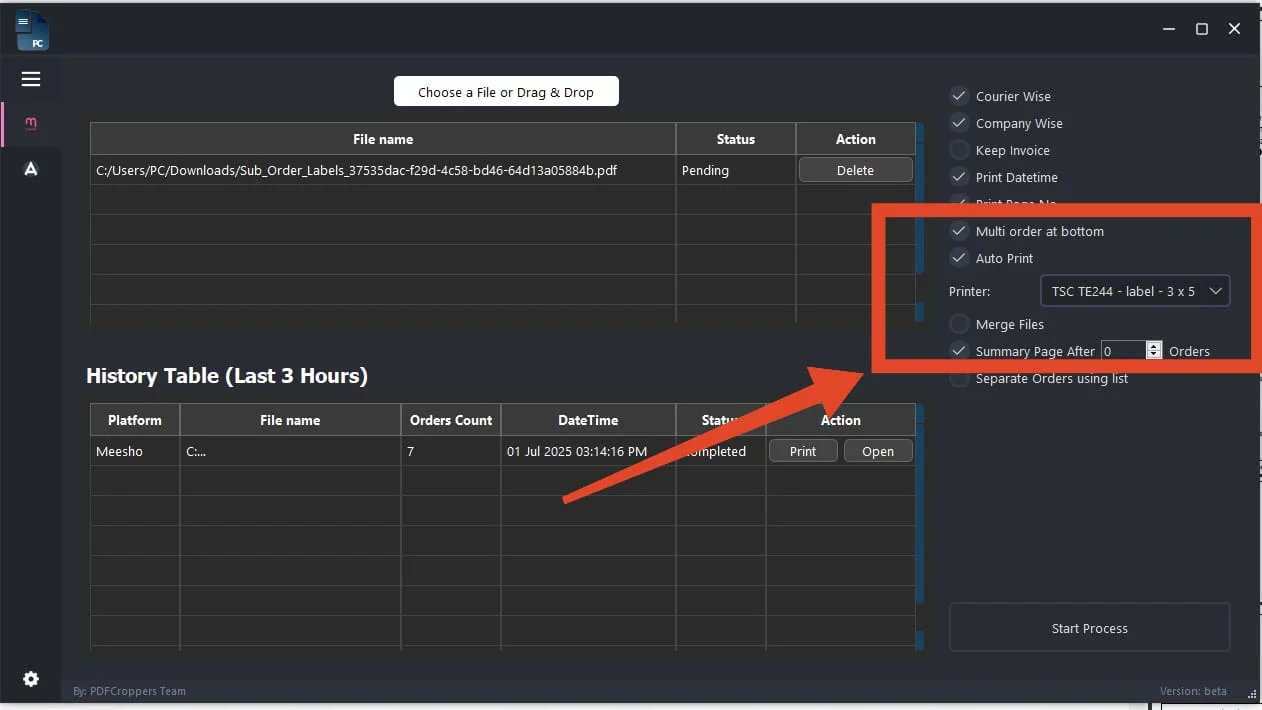Maximize the application window
The image size is (1262, 710).
[1202, 29]
